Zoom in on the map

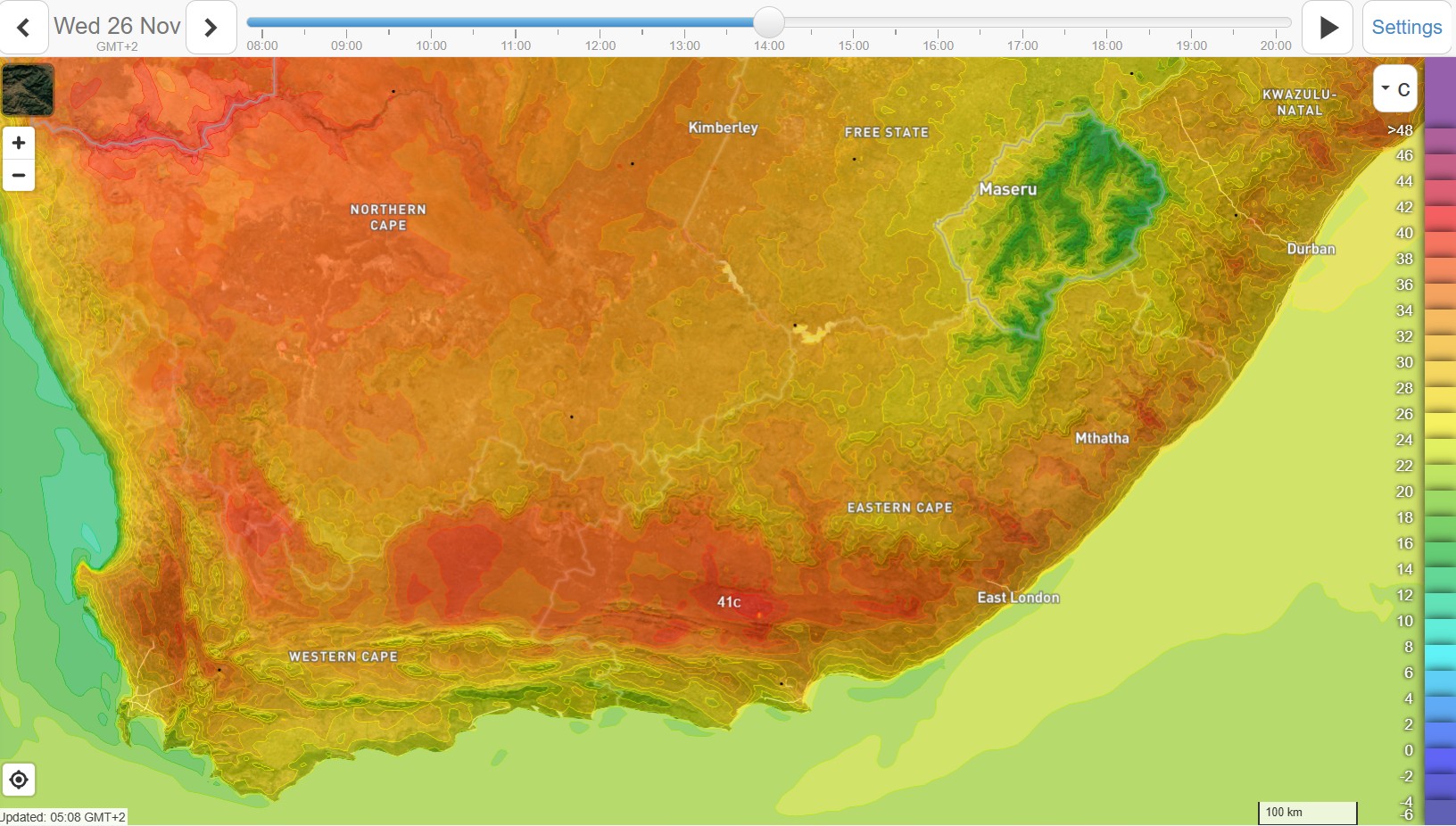pos(19,143)
